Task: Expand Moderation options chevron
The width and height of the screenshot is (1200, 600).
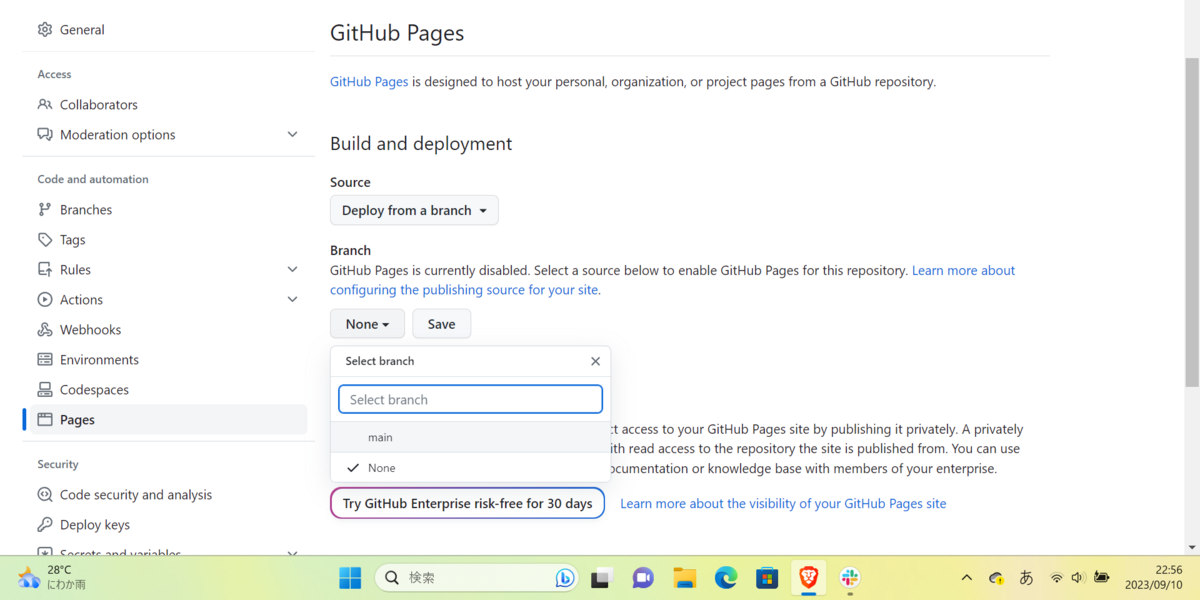Action: tap(292, 134)
